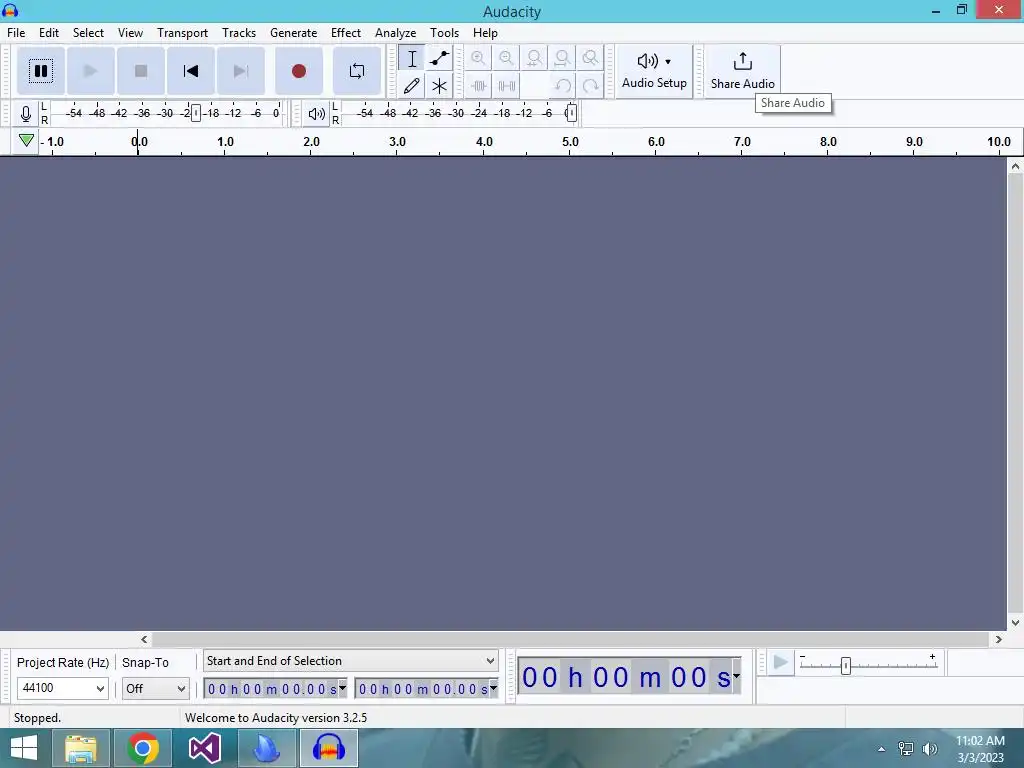Image resolution: width=1024 pixels, height=768 pixels.
Task: Click the Pause button
Action: (x=40, y=71)
